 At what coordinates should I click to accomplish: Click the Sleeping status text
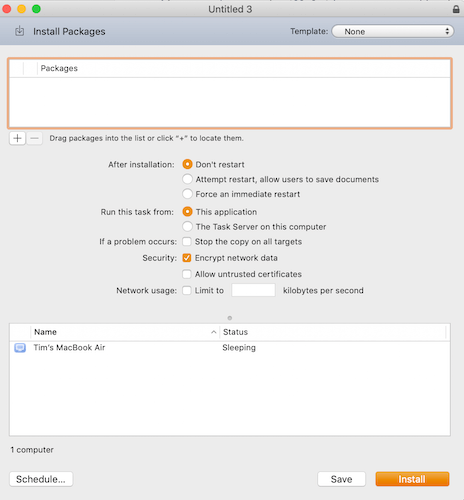[x=239, y=348]
